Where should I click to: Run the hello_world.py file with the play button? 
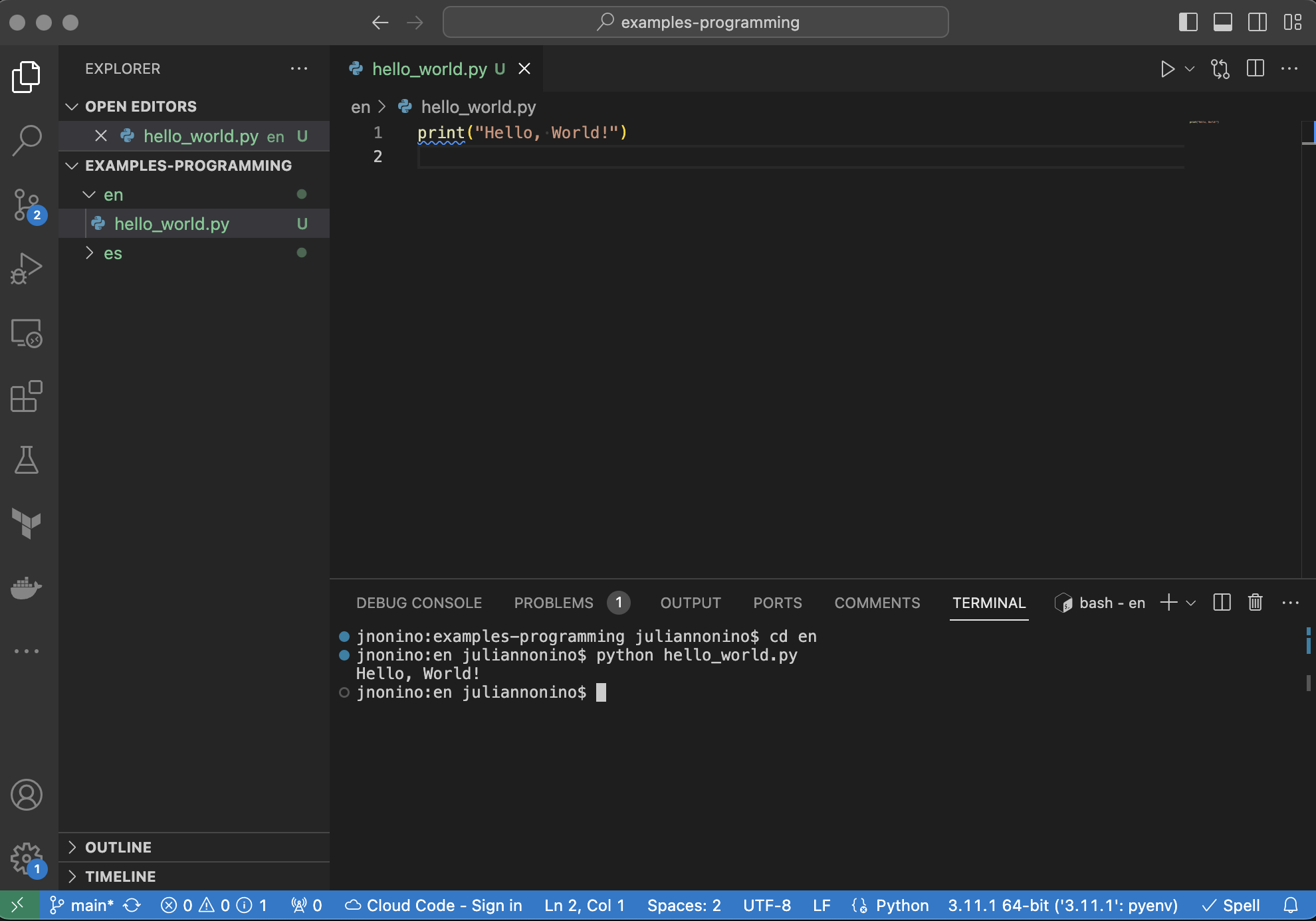[x=1167, y=68]
